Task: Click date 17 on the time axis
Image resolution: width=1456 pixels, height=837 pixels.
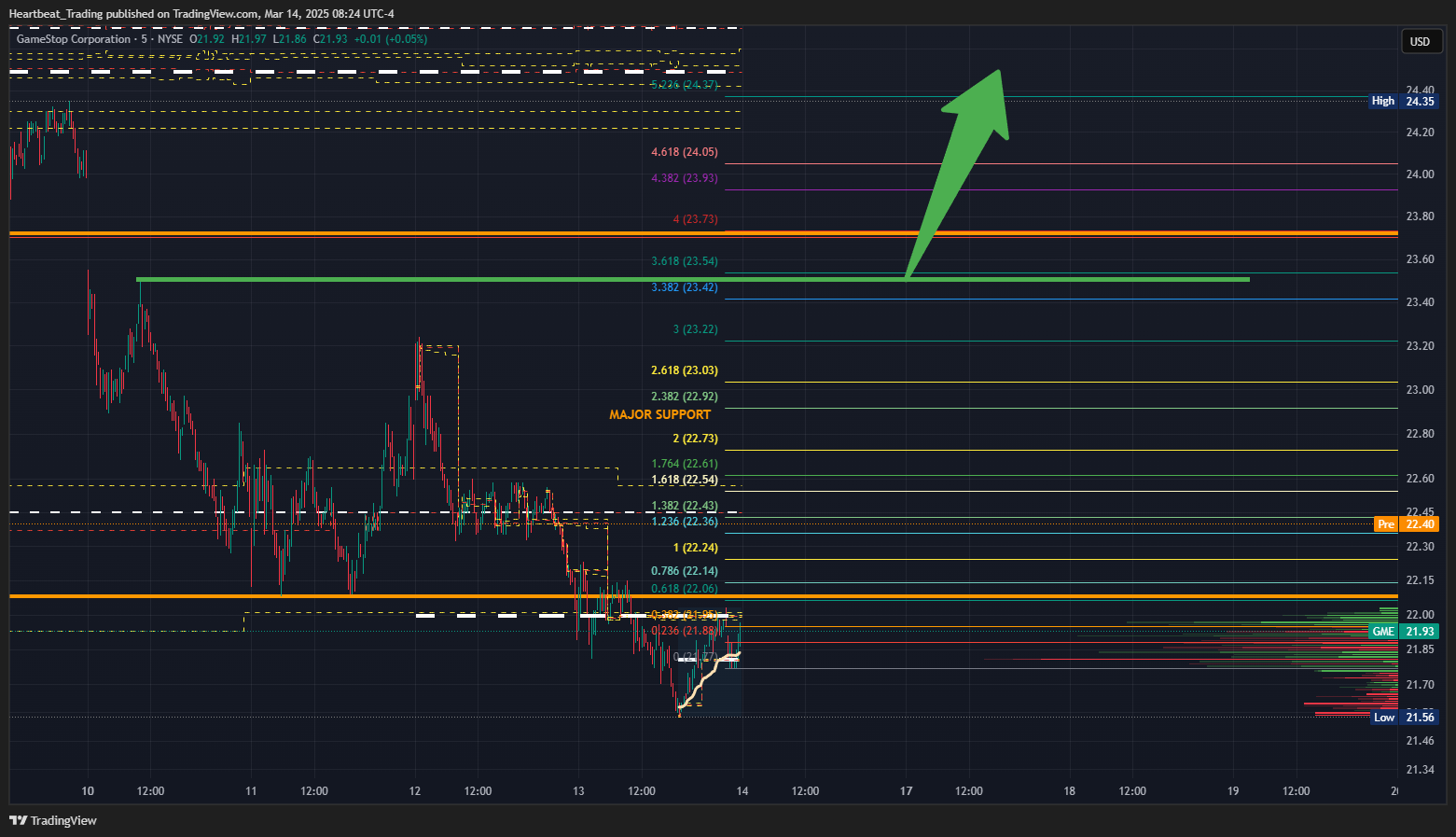Action: point(907,791)
